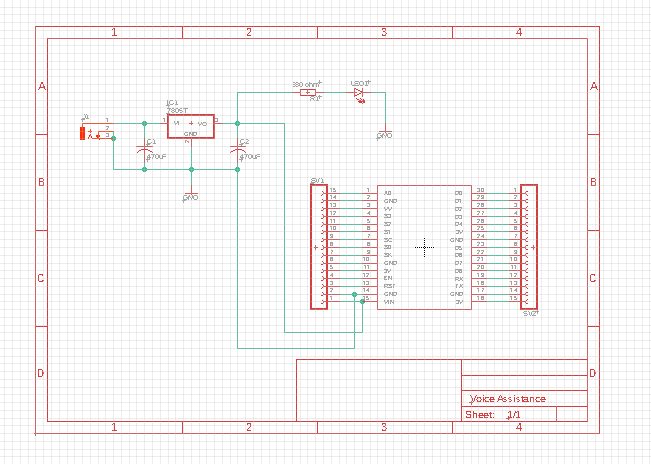Select the 7805T voltage regulator body
Screen dimensions: 651x464
coord(191,127)
